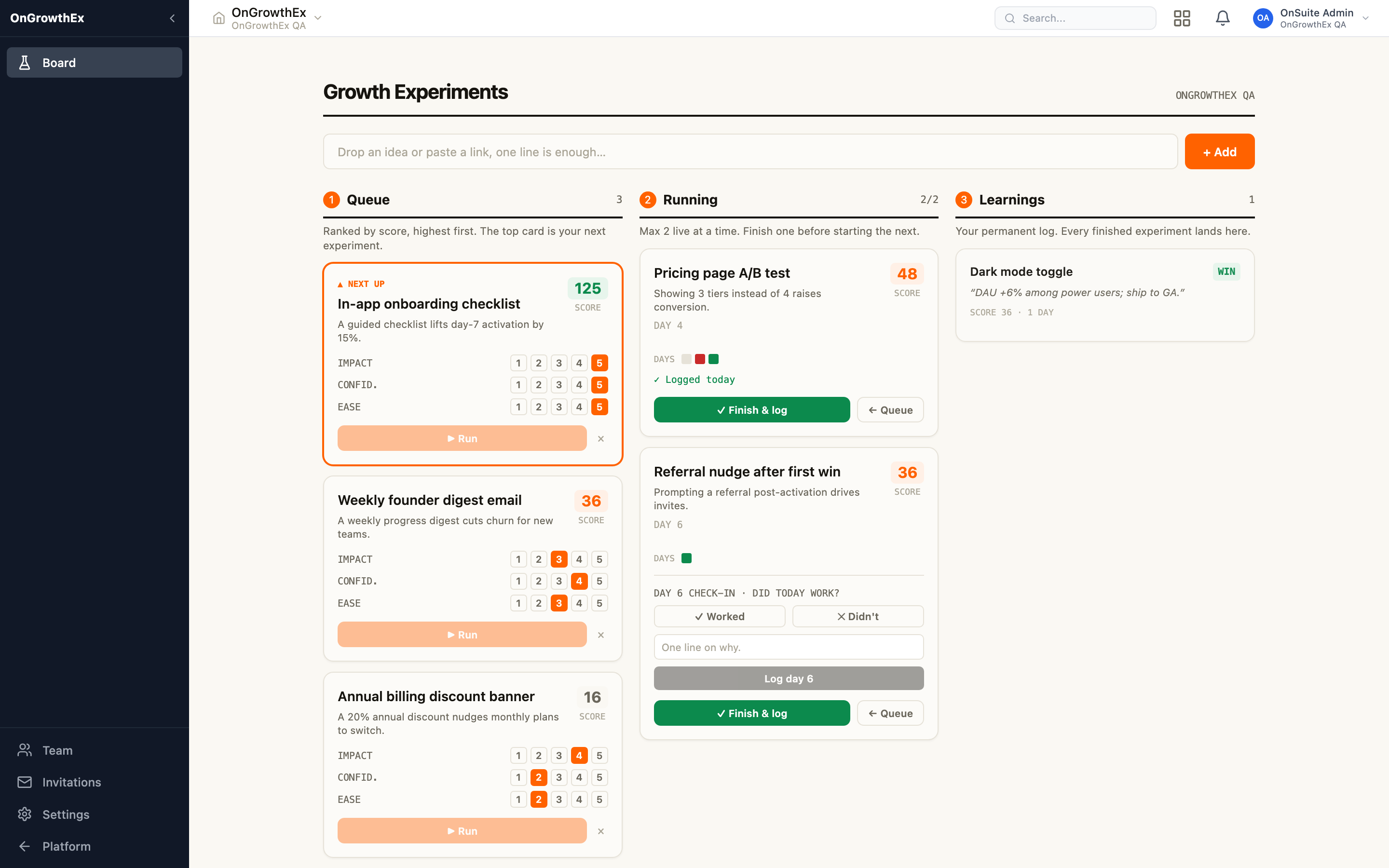Open the Board flask icon in sidebar
Screen dimensions: 1389x868
25,63
